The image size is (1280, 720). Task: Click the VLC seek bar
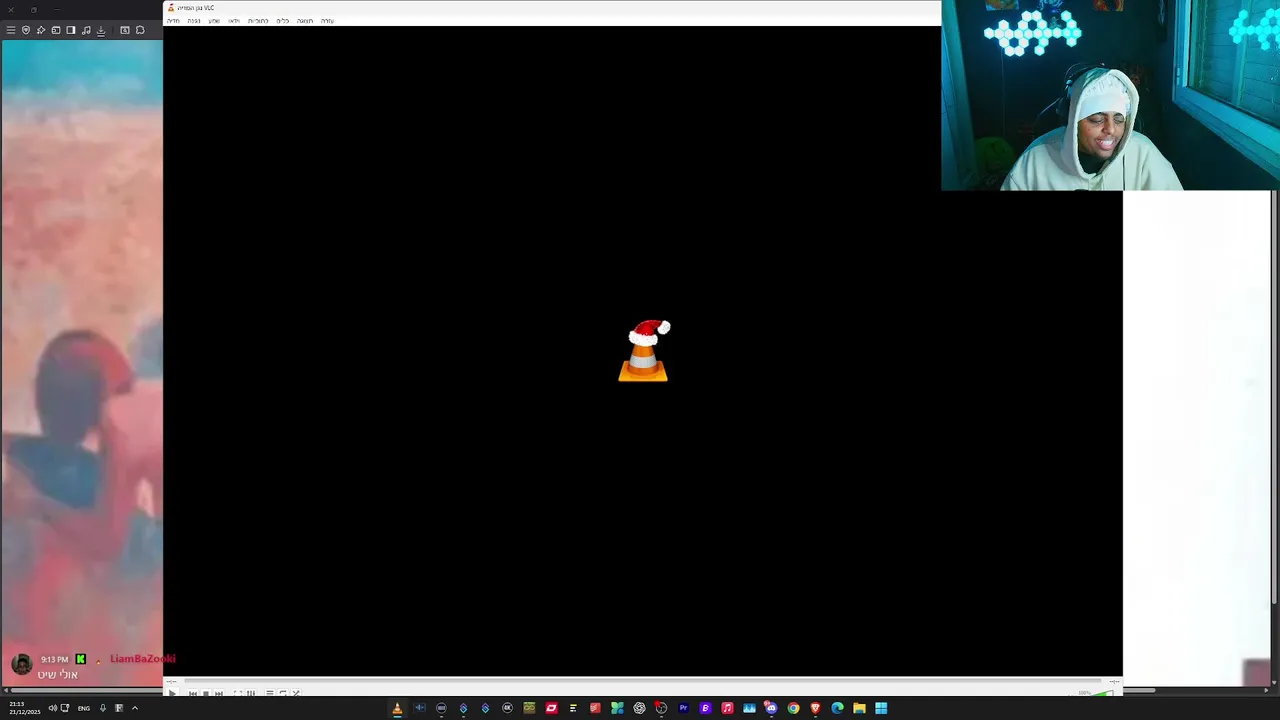(x=645, y=681)
